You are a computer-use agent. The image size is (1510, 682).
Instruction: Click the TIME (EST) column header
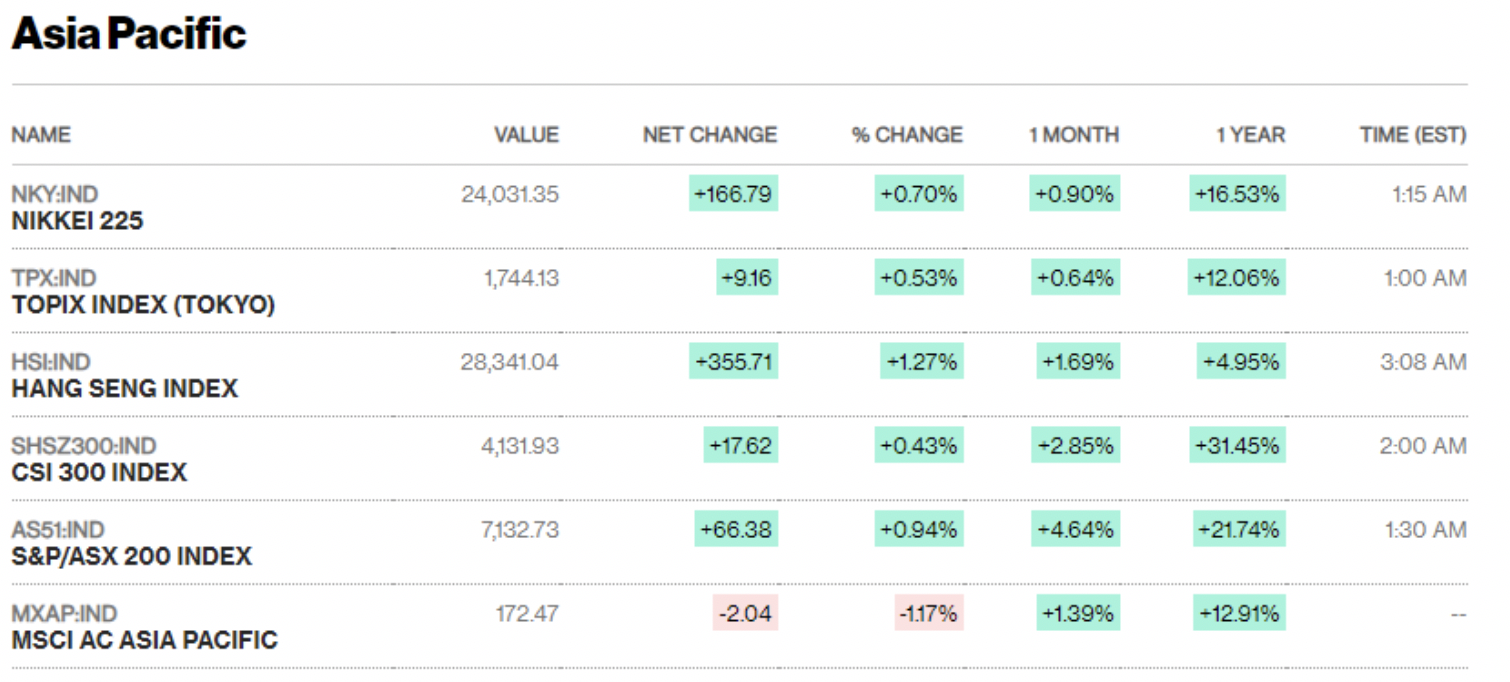pos(1412,135)
